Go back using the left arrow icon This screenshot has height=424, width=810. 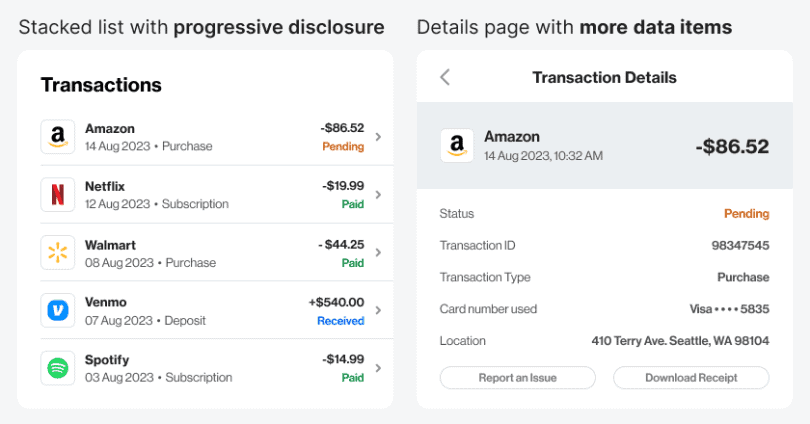(445, 77)
